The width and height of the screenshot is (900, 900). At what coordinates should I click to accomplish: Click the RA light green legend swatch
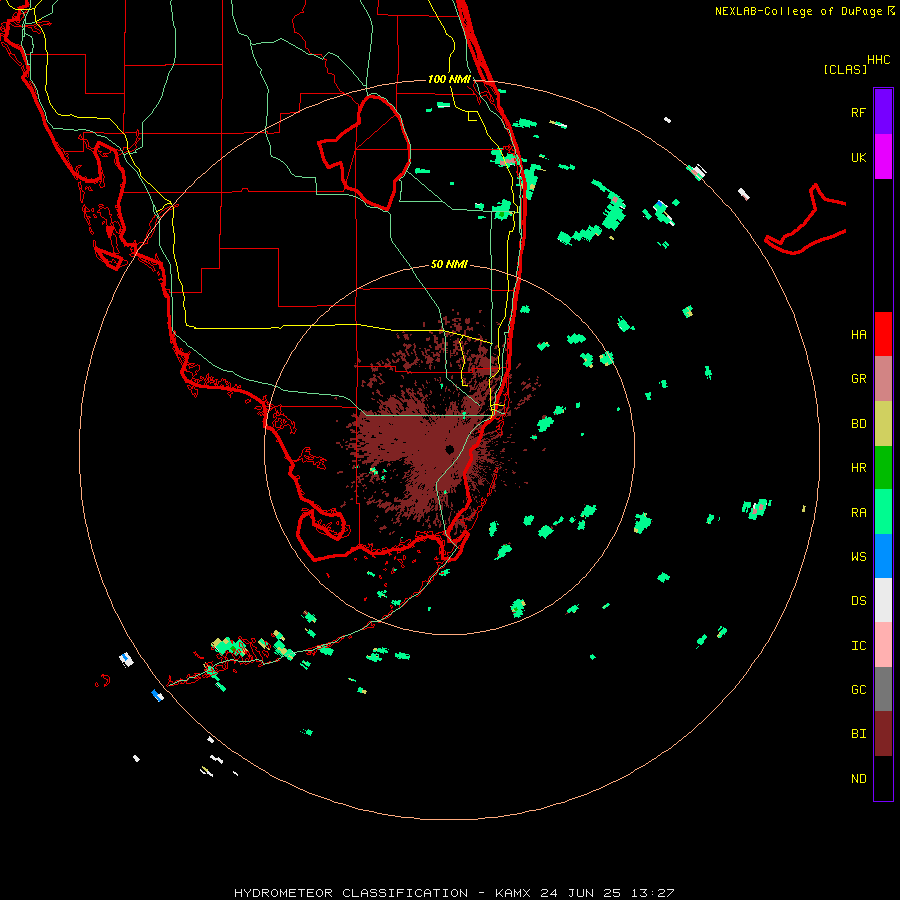[x=883, y=512]
